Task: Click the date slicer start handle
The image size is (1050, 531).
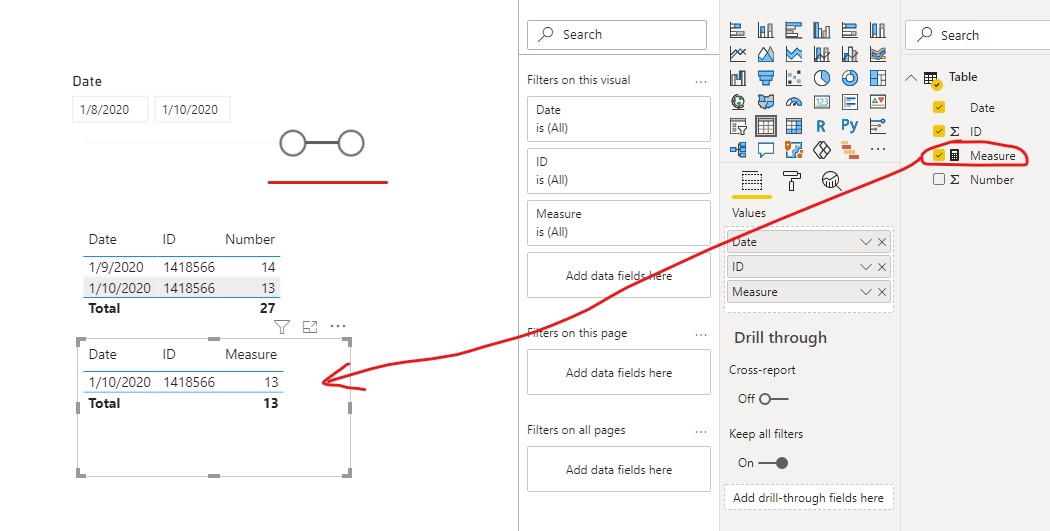Action: point(293,143)
